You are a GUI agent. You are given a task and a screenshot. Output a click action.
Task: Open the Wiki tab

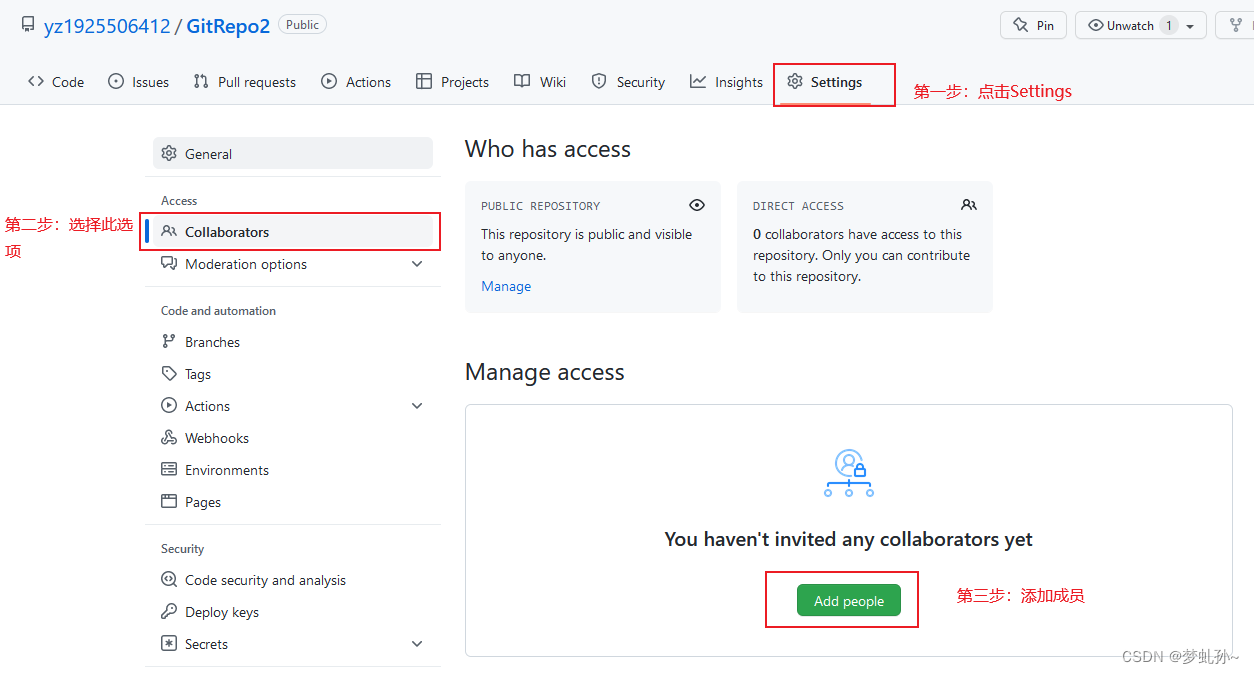click(540, 82)
